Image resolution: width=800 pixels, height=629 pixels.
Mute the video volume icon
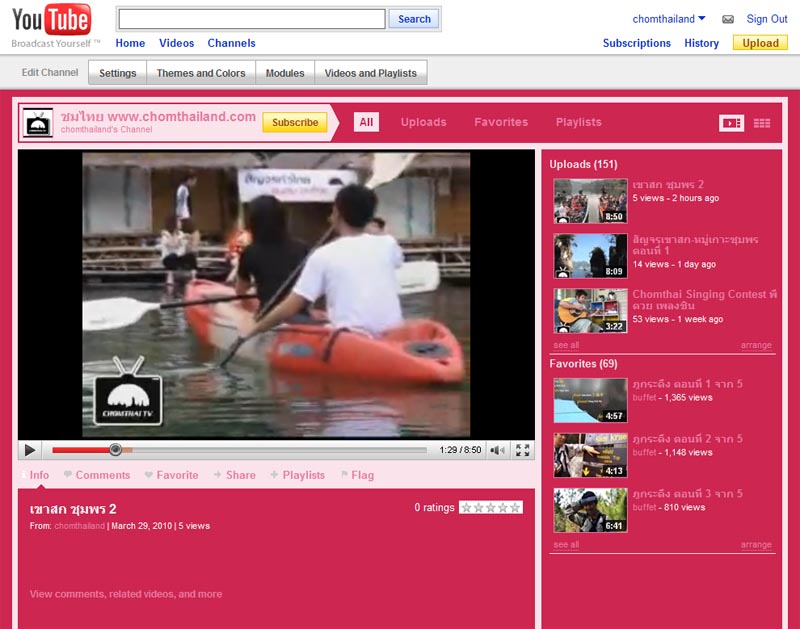coord(497,450)
